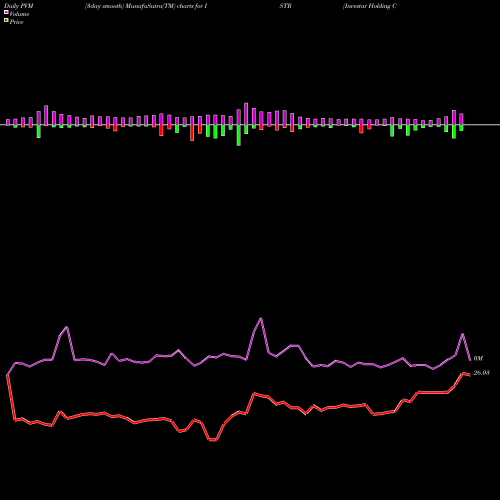Click the '0M' volume value label
The width and height of the screenshot is (500, 500).
478,359
